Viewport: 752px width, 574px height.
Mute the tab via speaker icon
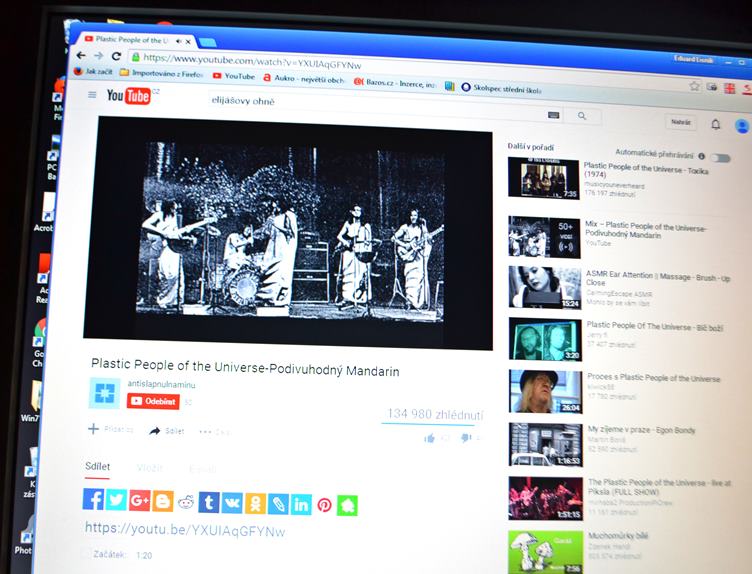178,41
